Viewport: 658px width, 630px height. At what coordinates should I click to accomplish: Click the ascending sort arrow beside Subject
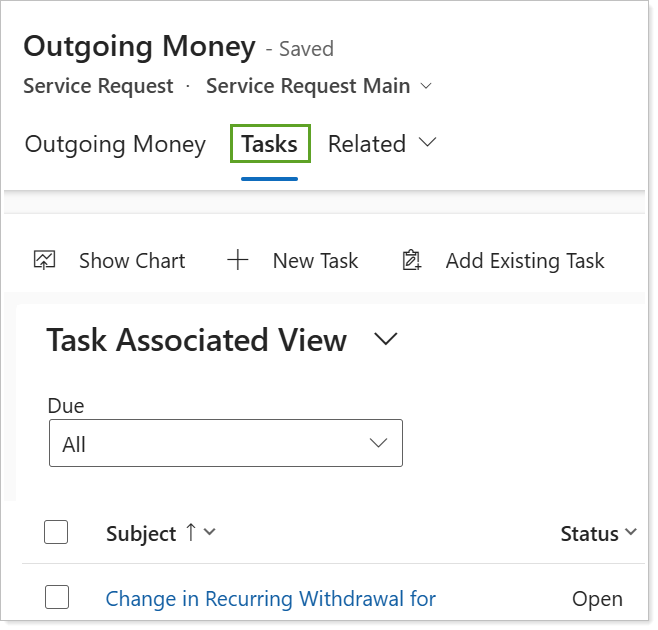point(190,533)
